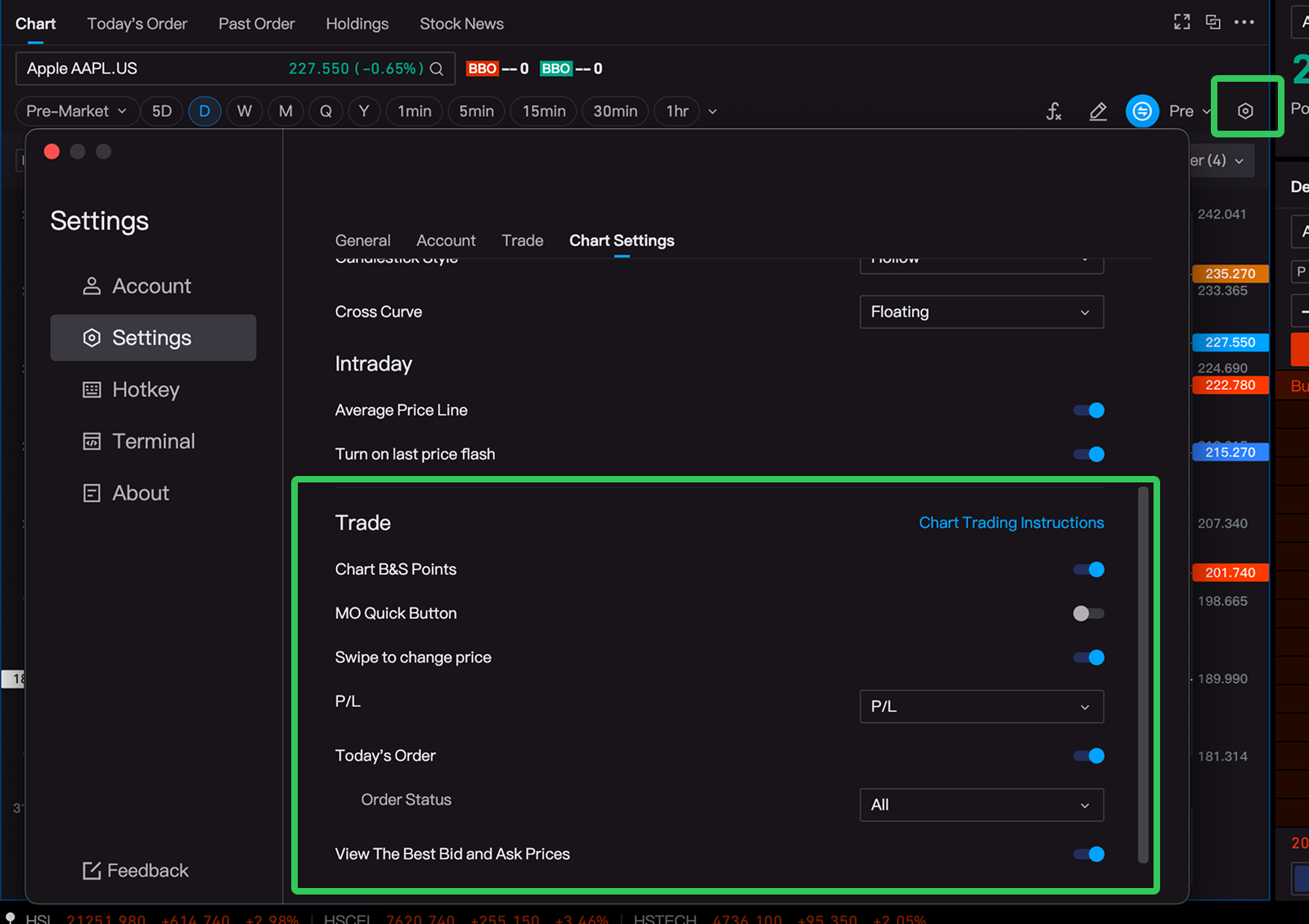Open the three-dot more options menu

[x=1244, y=22]
